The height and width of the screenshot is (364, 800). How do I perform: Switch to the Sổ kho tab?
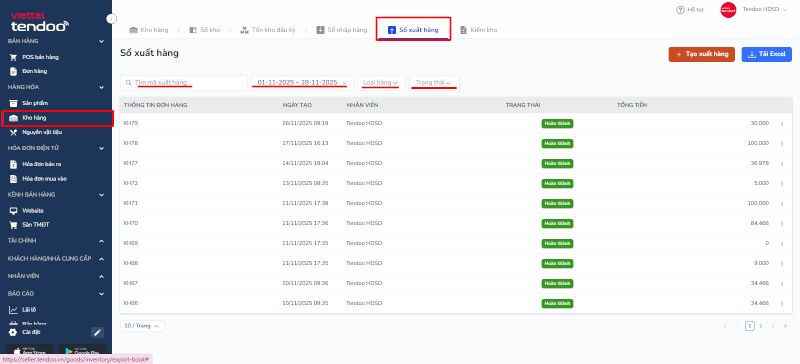(205, 30)
